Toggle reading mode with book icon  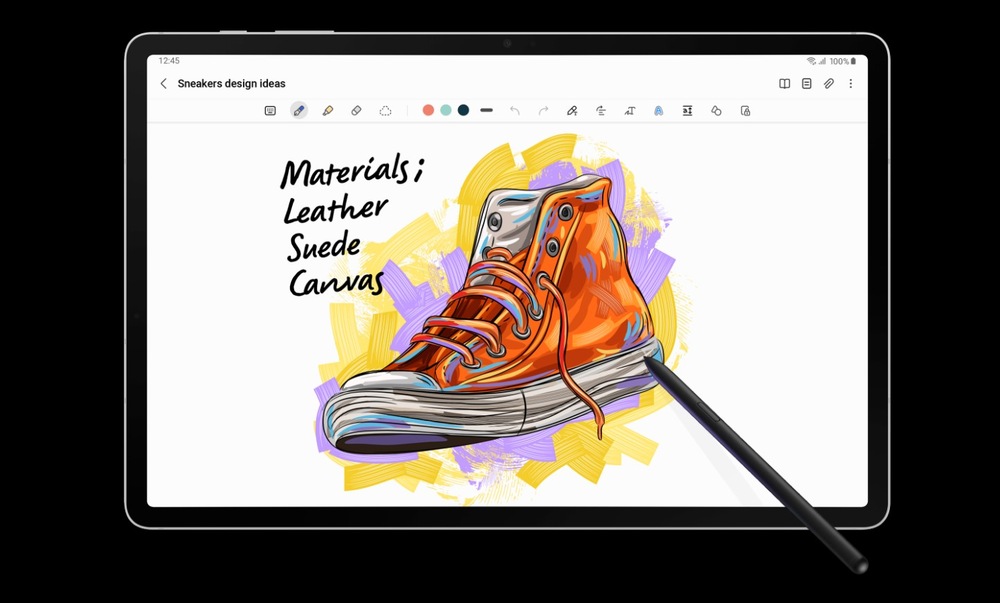tap(785, 84)
